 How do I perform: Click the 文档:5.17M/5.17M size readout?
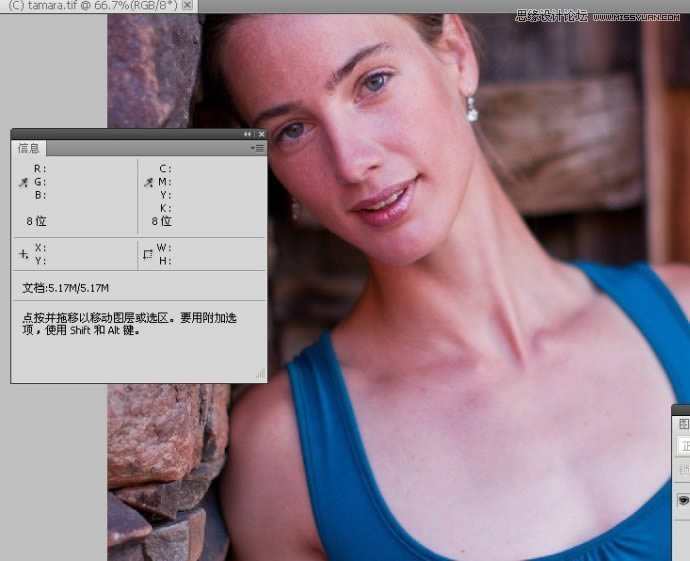(66, 288)
